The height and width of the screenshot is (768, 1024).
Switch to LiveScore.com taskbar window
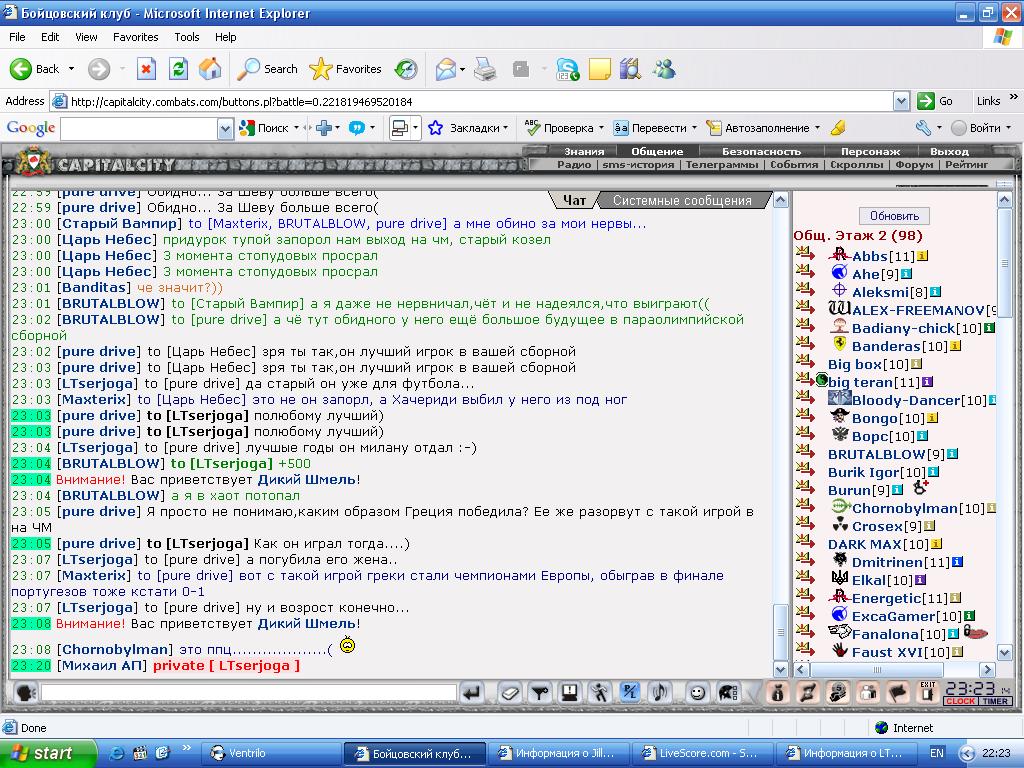pos(705,753)
